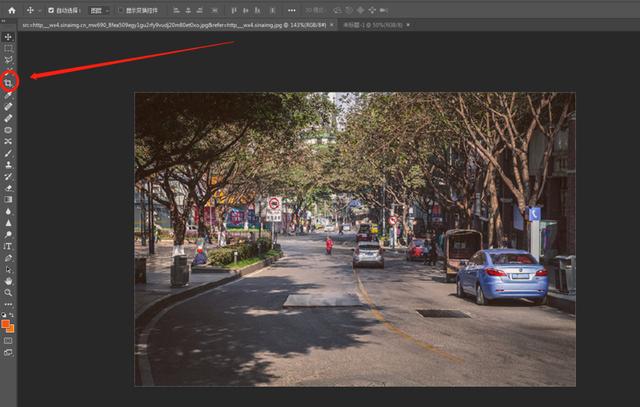Select the Lasso tool
The width and height of the screenshot is (640, 407).
pos(8,60)
